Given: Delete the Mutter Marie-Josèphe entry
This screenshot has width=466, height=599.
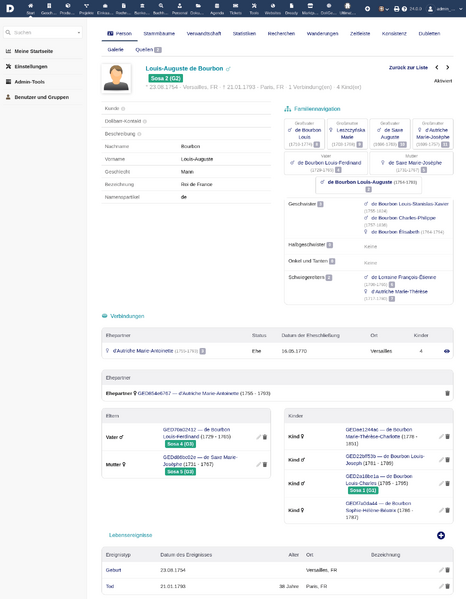Looking at the screenshot, I should tap(265, 465).
